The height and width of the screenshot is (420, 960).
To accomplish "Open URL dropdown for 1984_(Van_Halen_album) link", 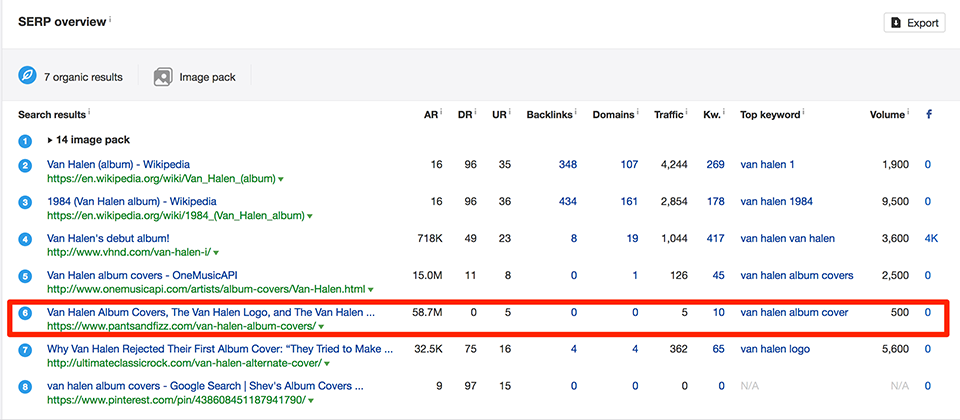I will click(x=310, y=217).
